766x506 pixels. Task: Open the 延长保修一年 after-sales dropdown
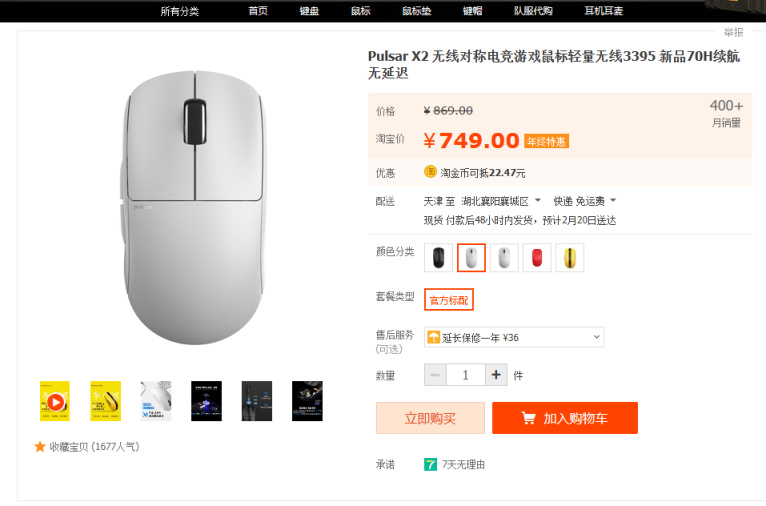pyautogui.click(x=514, y=338)
